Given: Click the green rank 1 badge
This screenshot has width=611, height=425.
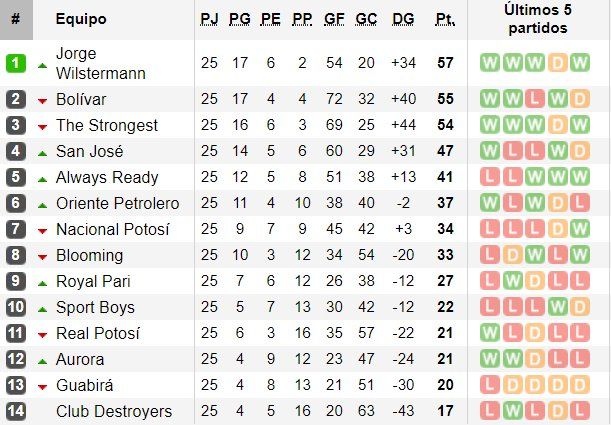Looking at the screenshot, I should point(16,63).
